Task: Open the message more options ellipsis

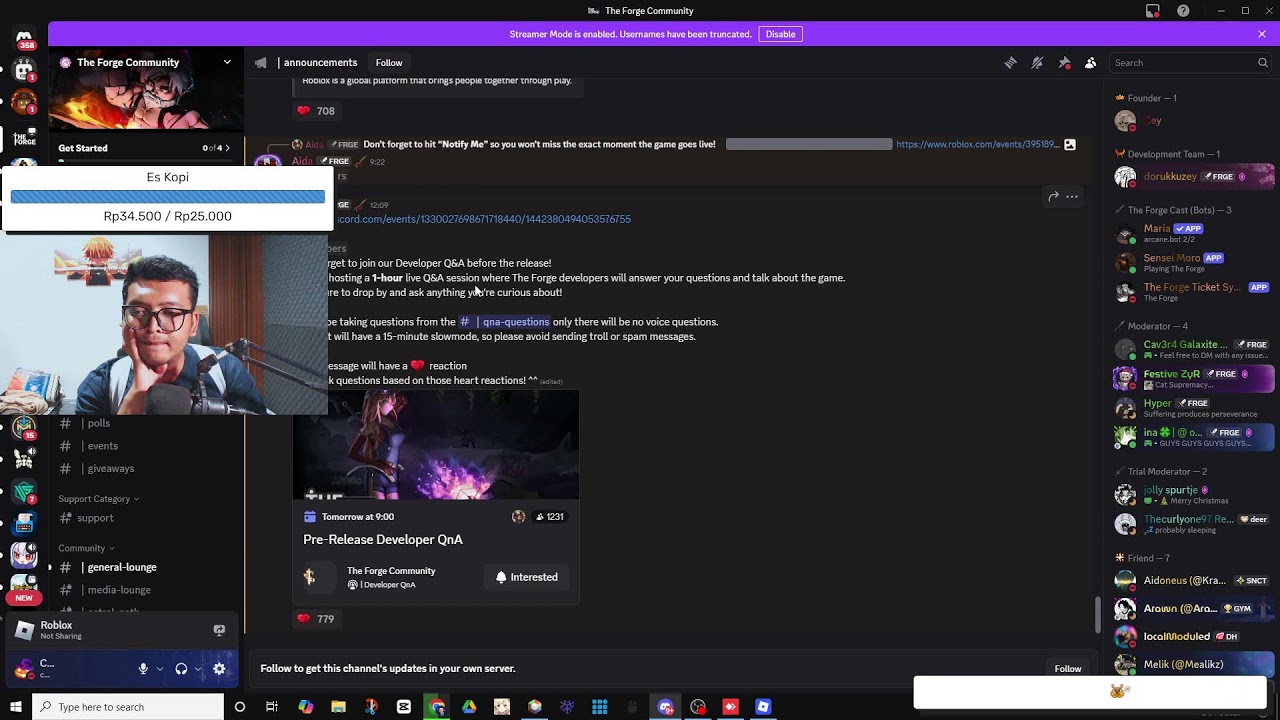Action: click(x=1072, y=196)
